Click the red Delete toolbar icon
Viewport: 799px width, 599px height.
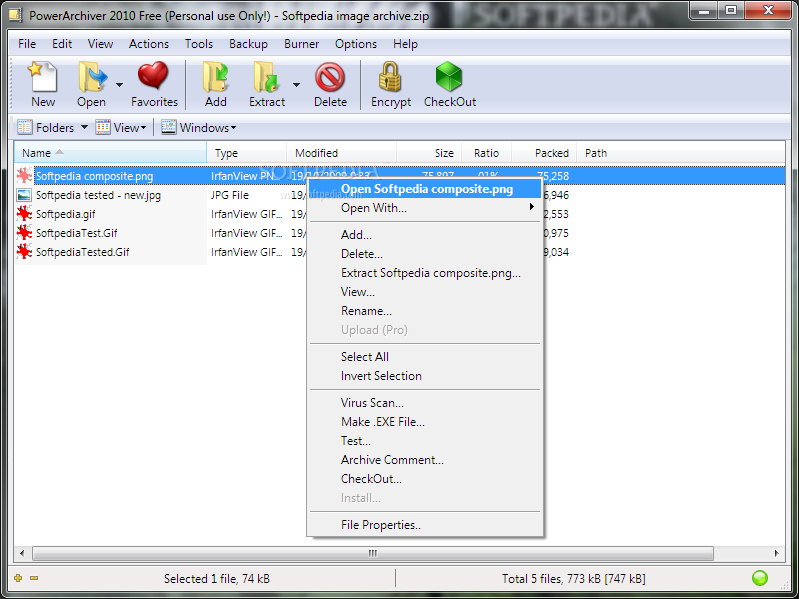pos(330,77)
